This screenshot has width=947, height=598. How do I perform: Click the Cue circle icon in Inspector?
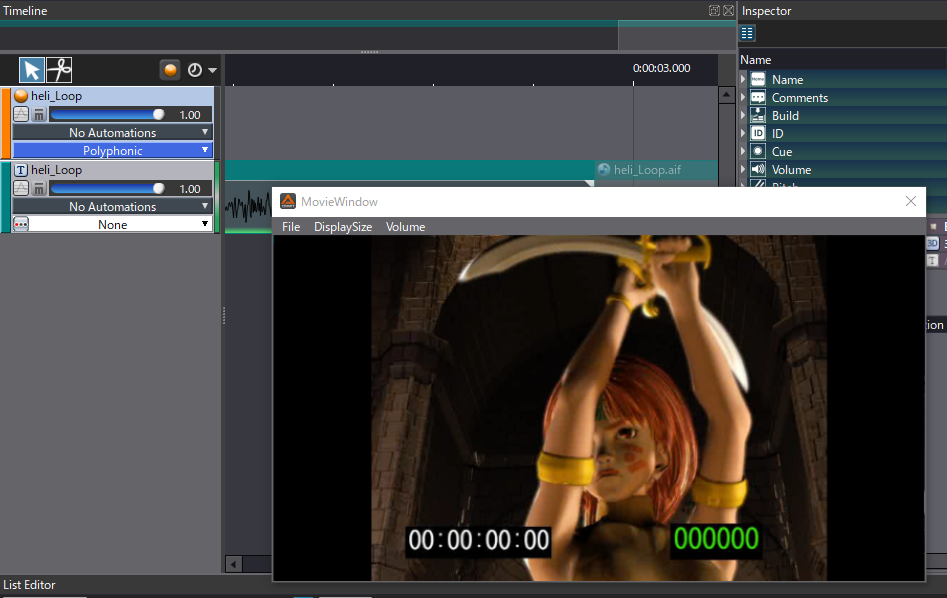[x=758, y=151]
